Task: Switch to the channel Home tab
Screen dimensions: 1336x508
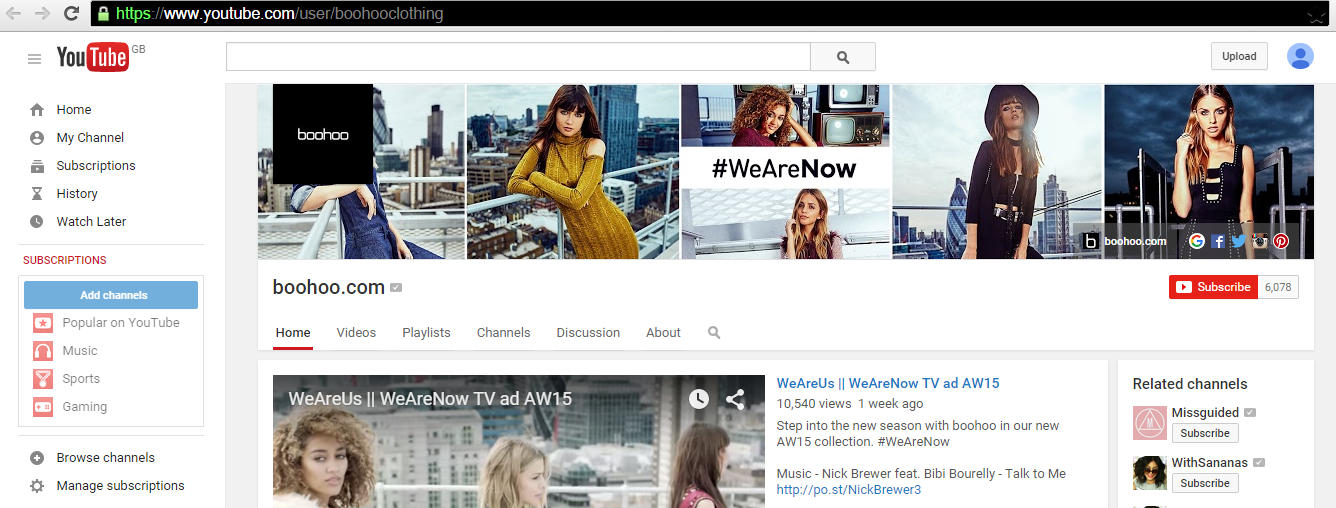Action: 293,333
